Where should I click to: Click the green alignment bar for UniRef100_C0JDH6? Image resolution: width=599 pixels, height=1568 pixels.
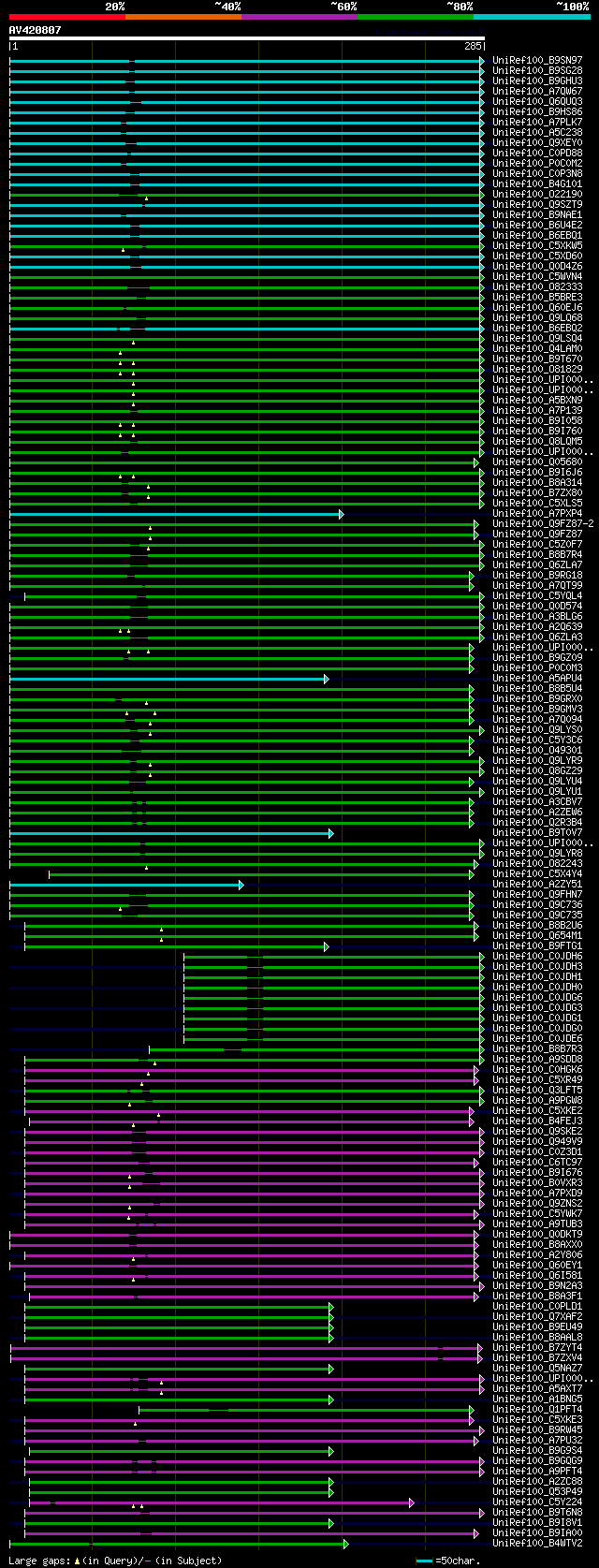click(x=334, y=957)
